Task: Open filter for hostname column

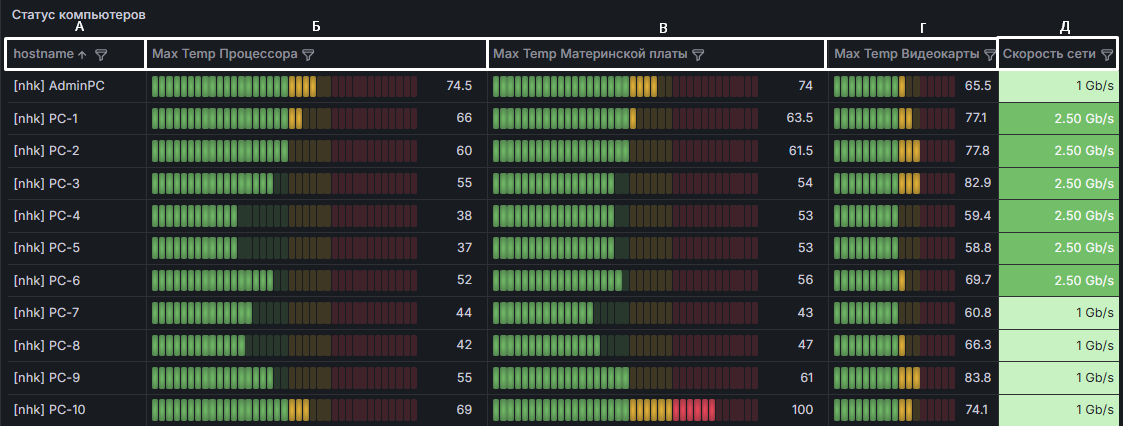Action: [x=101, y=54]
